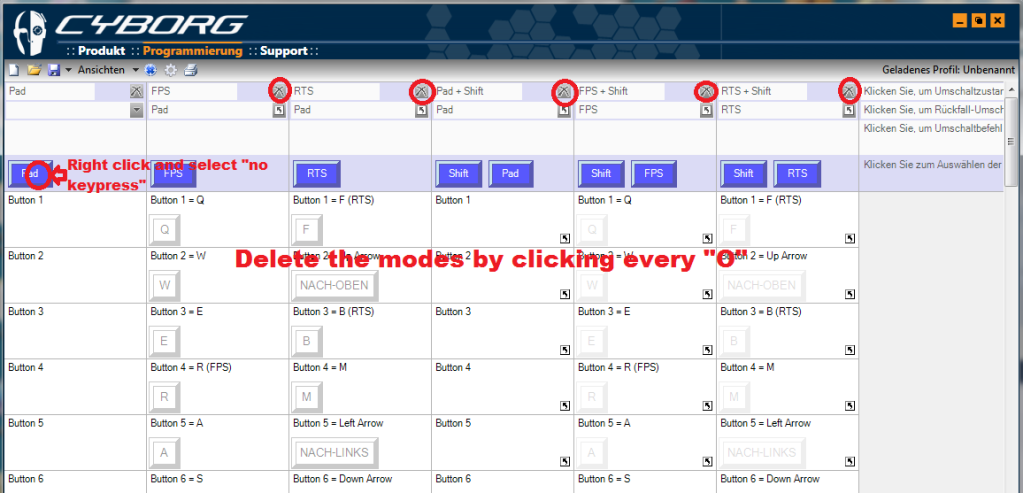Click arrow icon in RTS + Shift Button 5 cell
The image size is (1023, 493).
point(849,462)
